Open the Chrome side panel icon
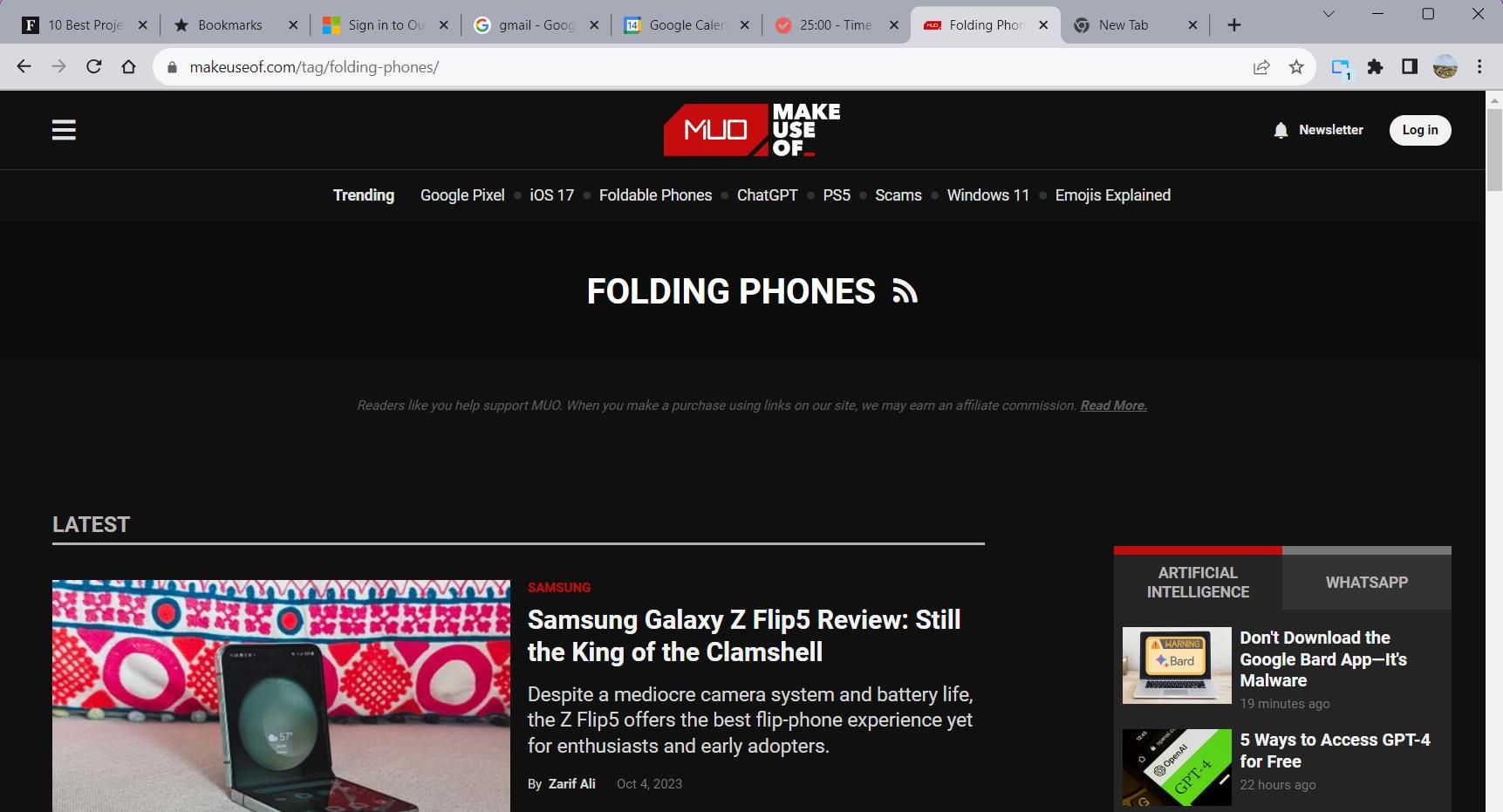Screen dimensions: 1503x812 1410,66
